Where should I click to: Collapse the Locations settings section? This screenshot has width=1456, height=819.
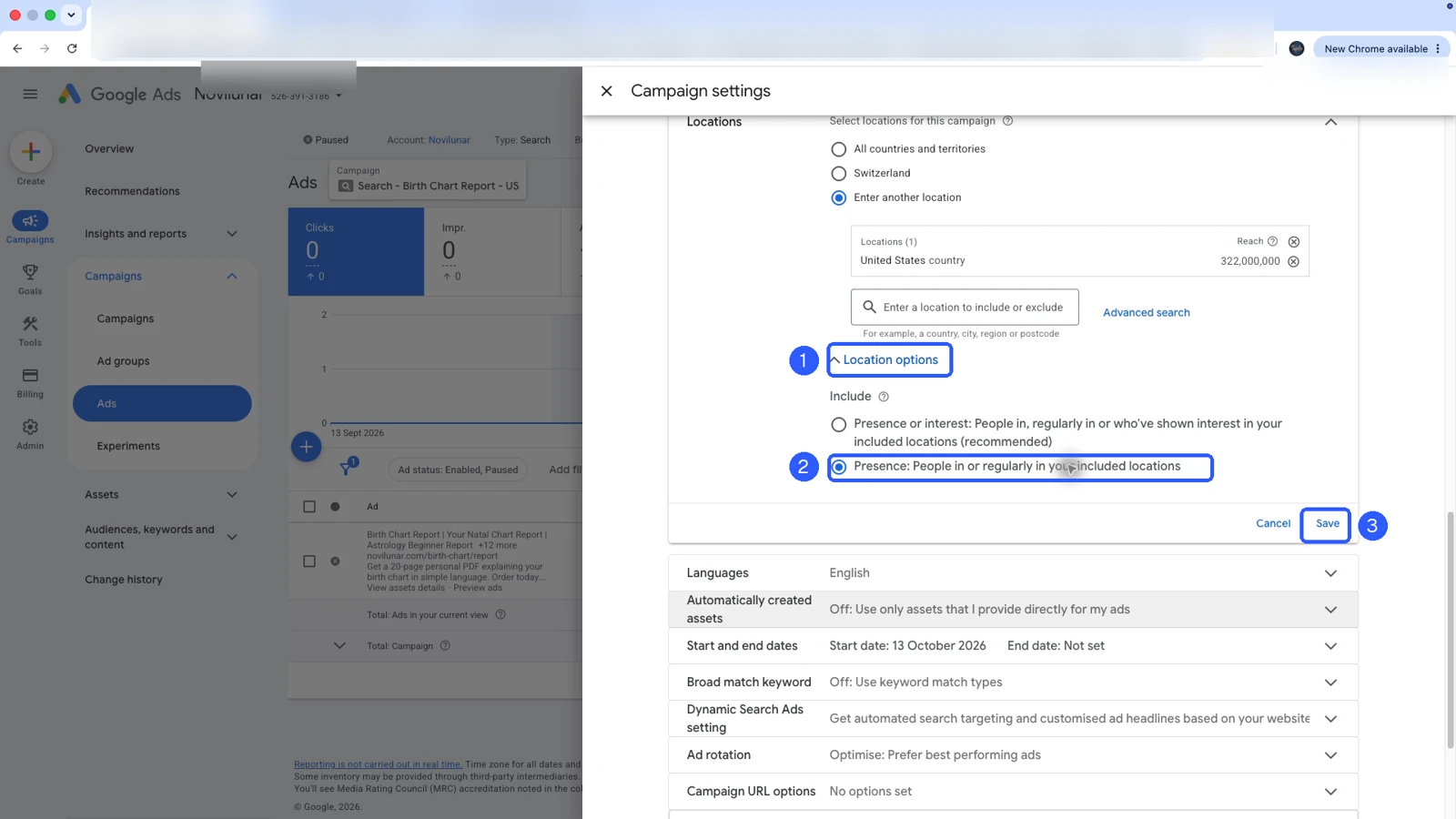click(x=1330, y=122)
